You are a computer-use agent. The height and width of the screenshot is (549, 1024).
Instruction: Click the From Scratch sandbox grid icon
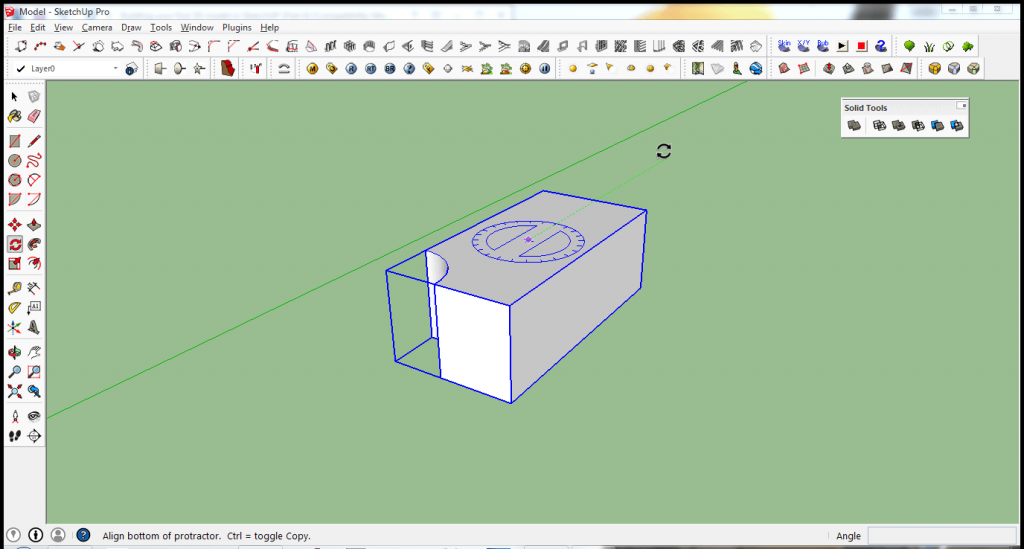point(804,69)
